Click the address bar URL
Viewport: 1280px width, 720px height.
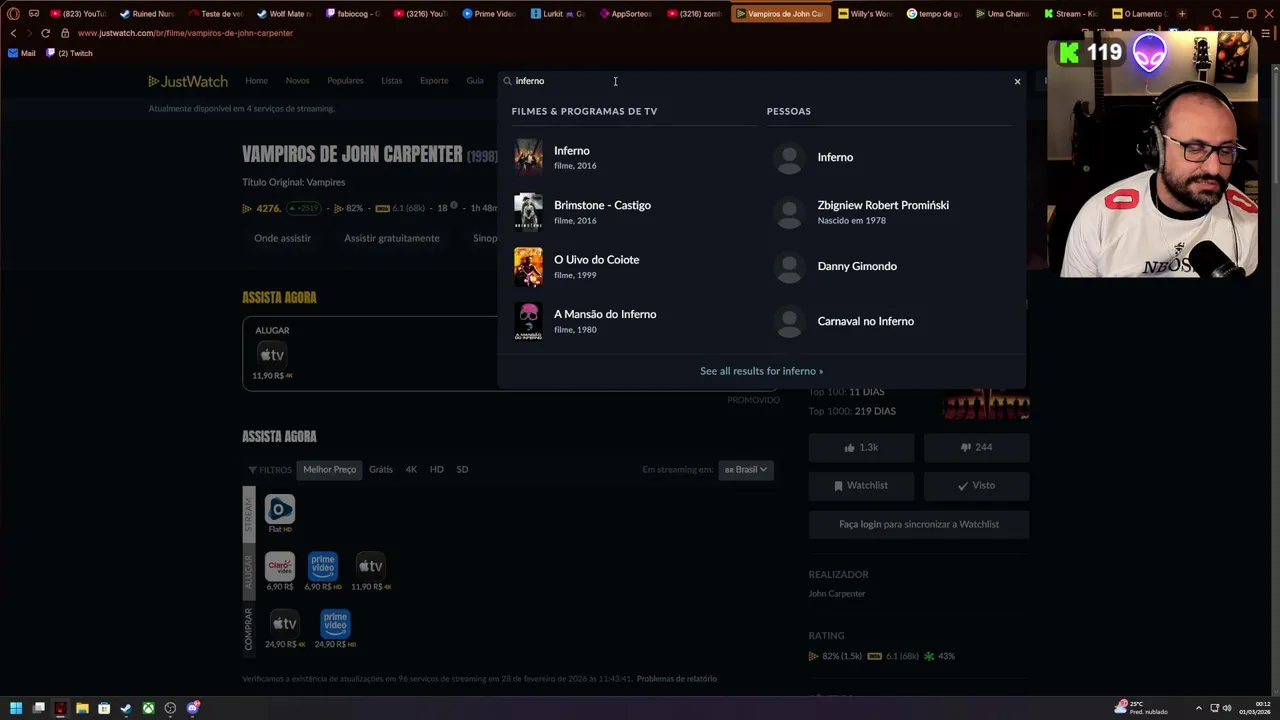click(x=185, y=33)
